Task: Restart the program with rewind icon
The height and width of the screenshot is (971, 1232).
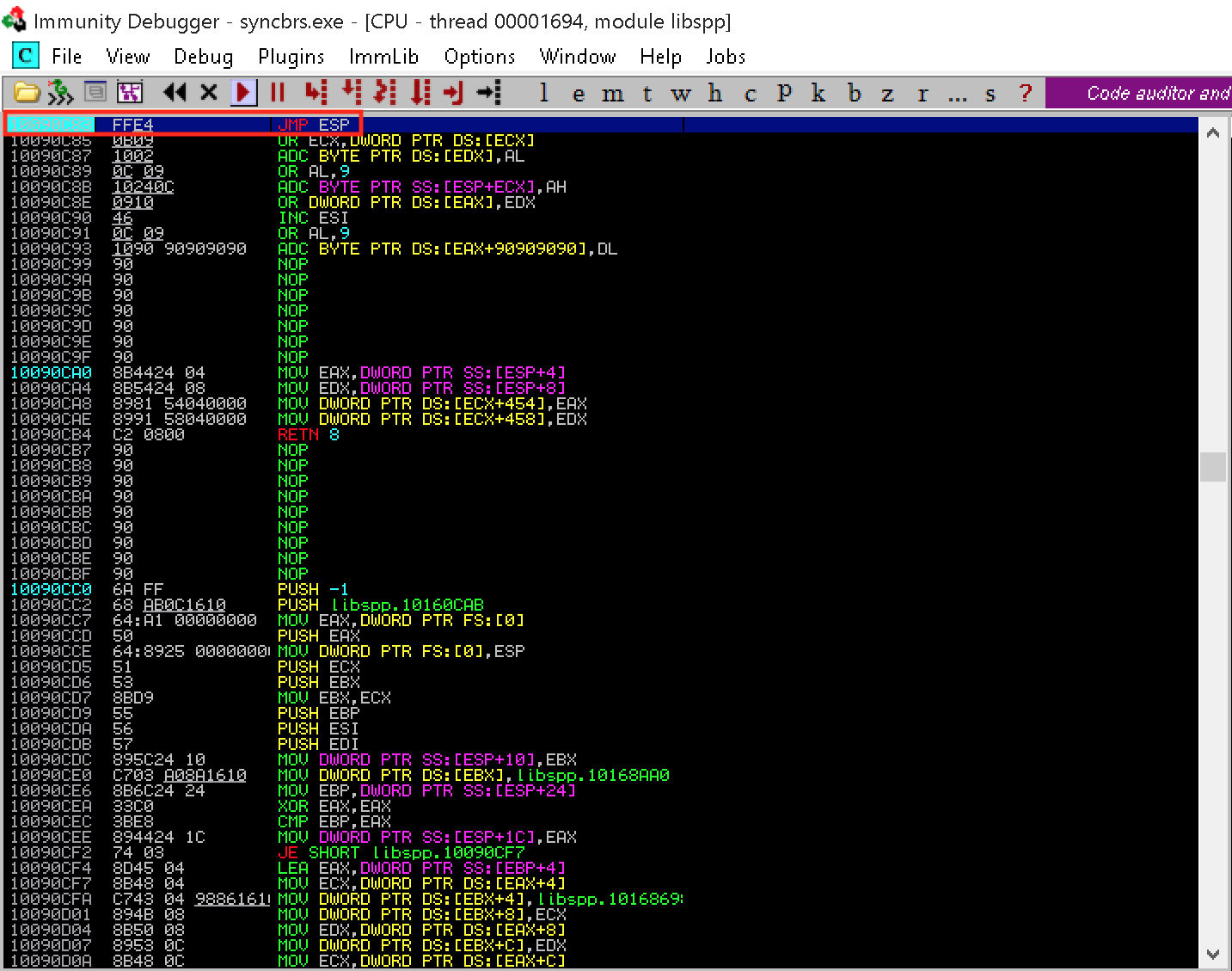Action: click(175, 92)
